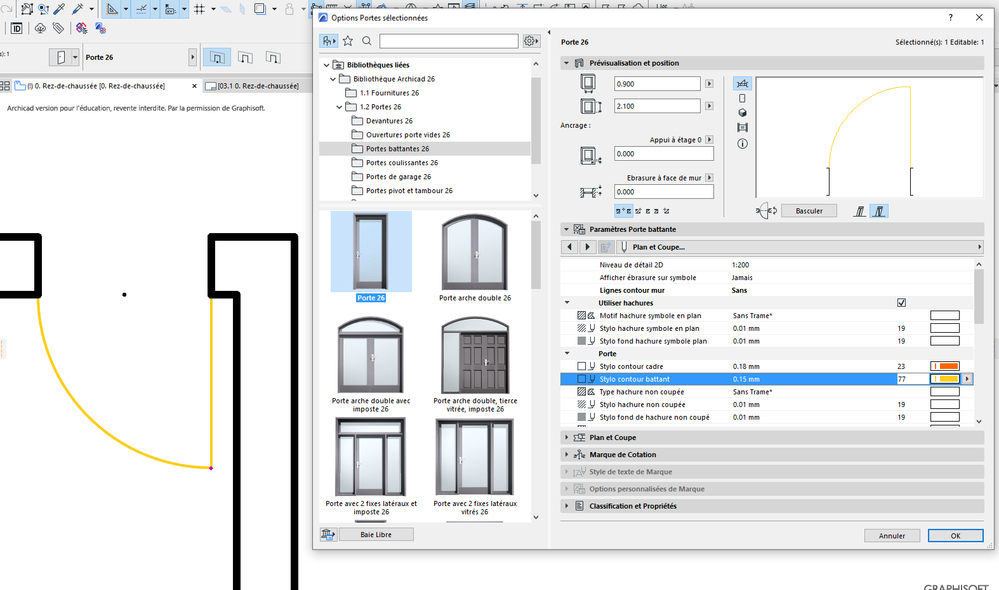Click the tag classification icon in toolbar
This screenshot has width=999, height=590.
point(58,28)
